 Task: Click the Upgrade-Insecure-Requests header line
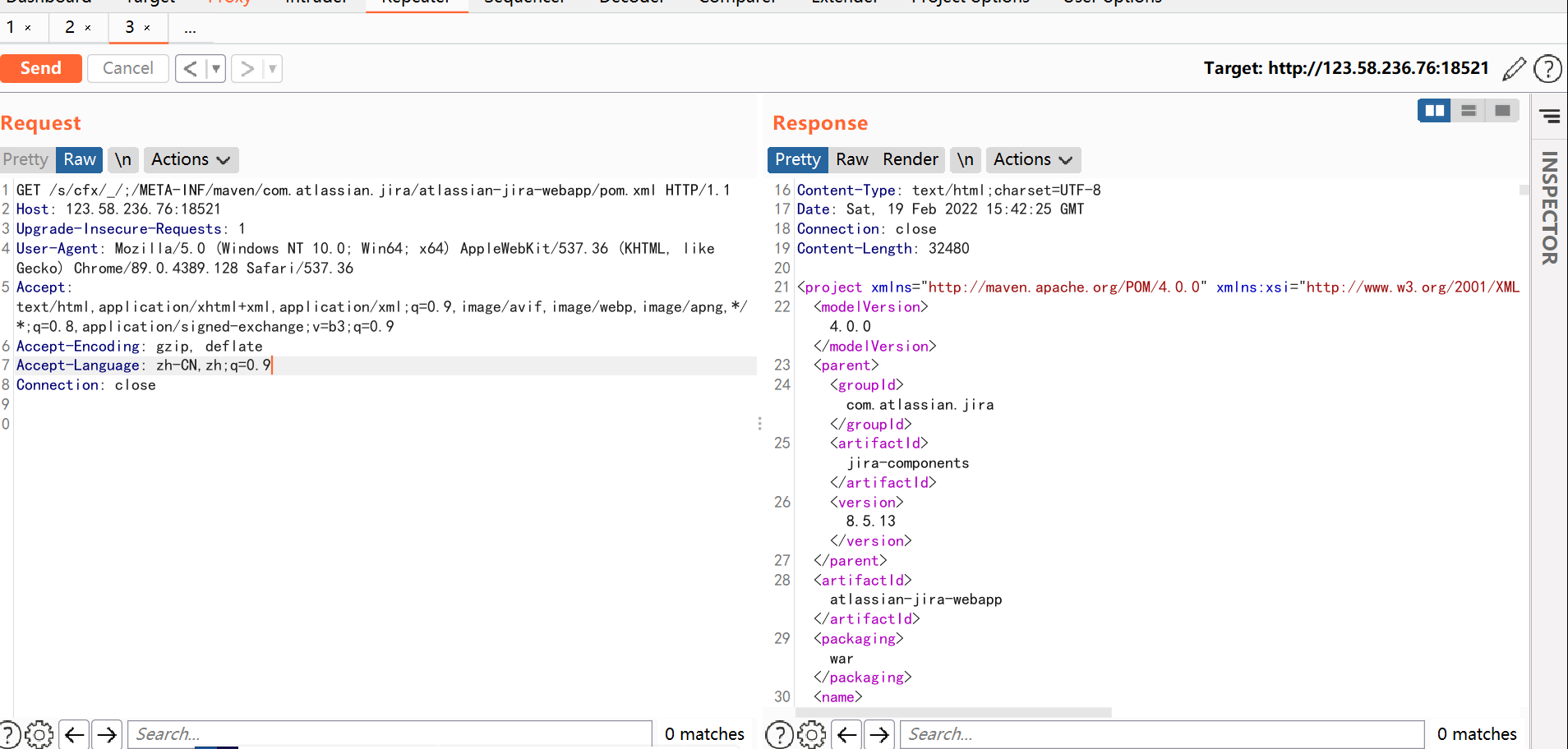click(x=131, y=229)
